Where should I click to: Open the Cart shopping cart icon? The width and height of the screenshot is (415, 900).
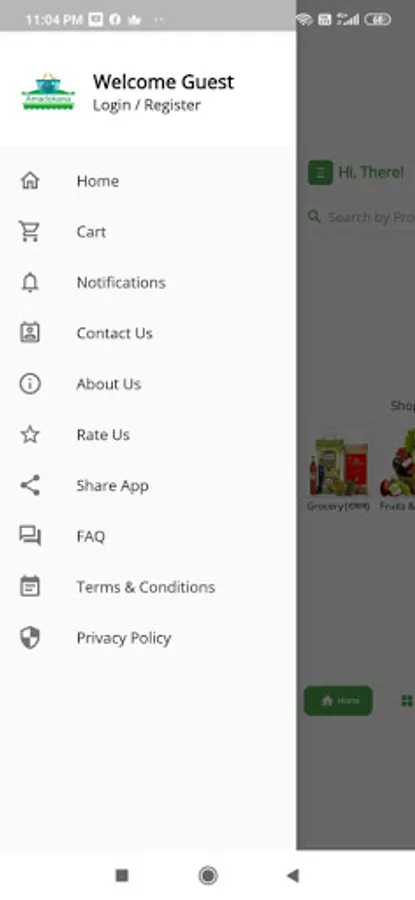[29, 231]
